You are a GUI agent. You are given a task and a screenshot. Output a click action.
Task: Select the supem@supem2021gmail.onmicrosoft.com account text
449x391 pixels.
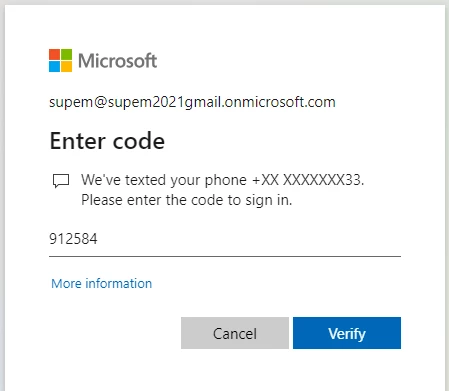pos(192,102)
